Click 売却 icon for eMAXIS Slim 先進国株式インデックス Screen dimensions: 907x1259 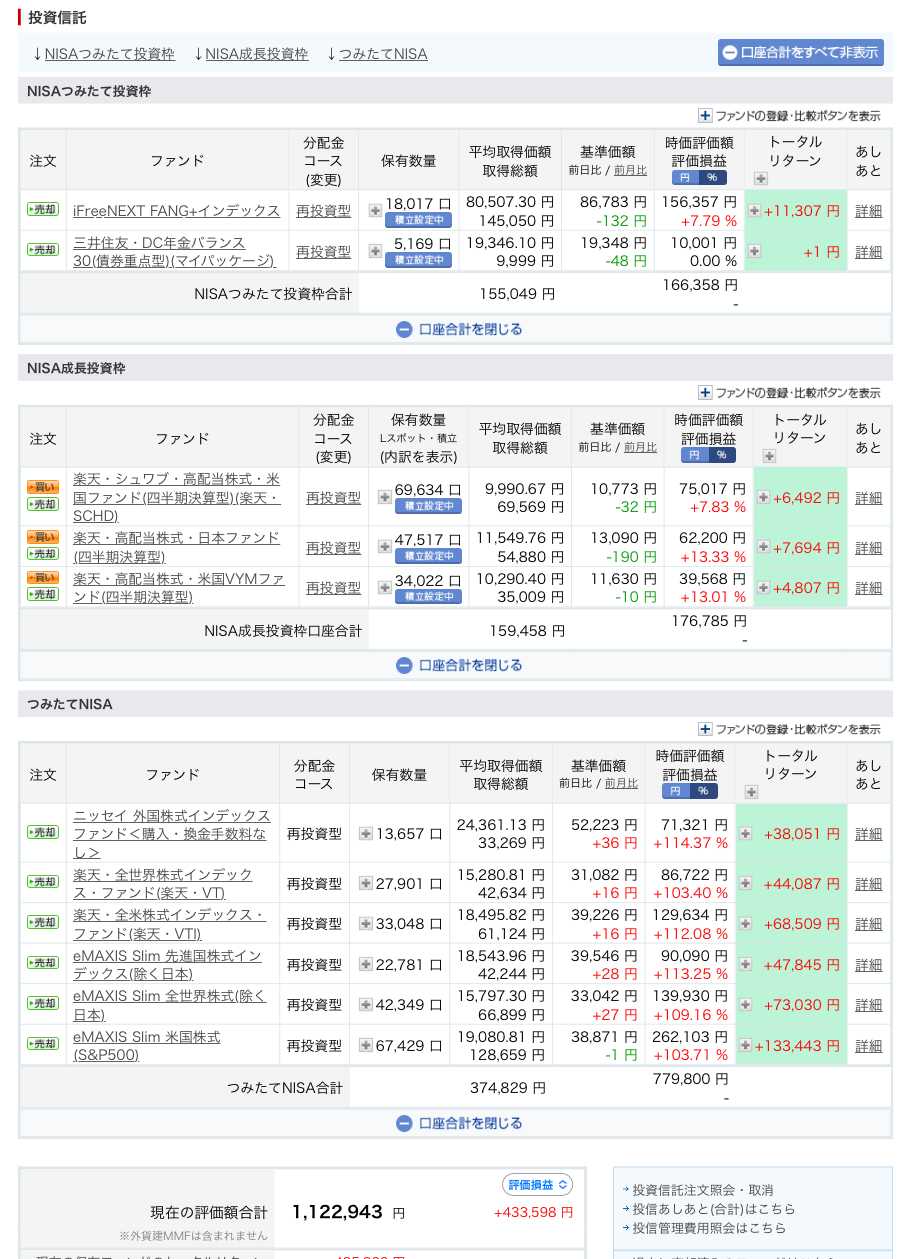[x=43, y=963]
